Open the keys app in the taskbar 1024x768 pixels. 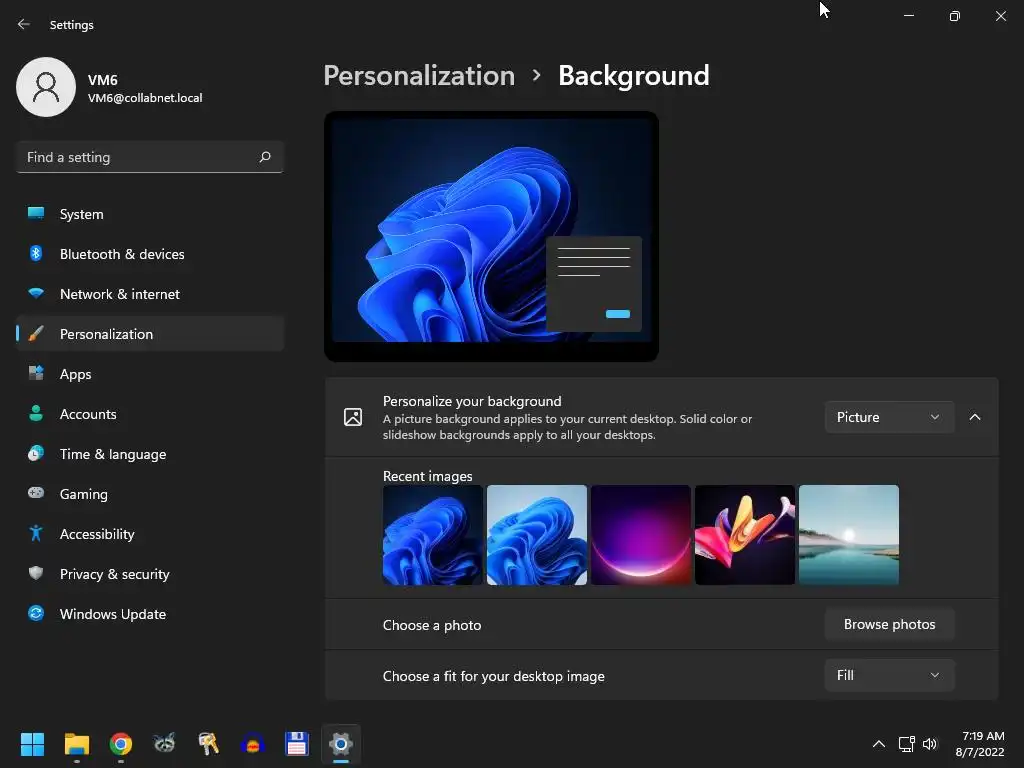(x=208, y=744)
